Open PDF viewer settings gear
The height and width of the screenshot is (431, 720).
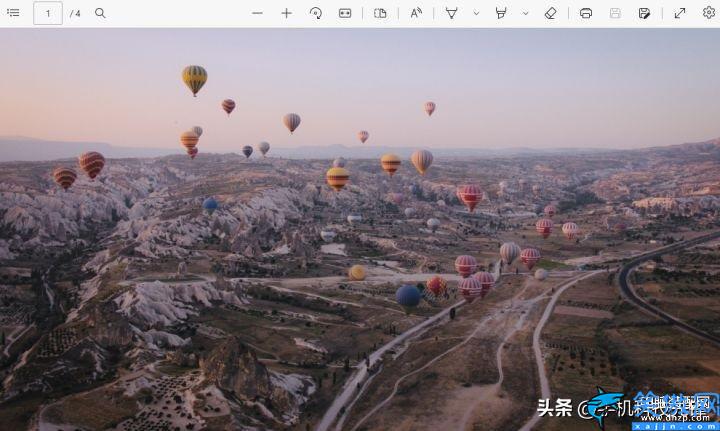click(x=709, y=12)
